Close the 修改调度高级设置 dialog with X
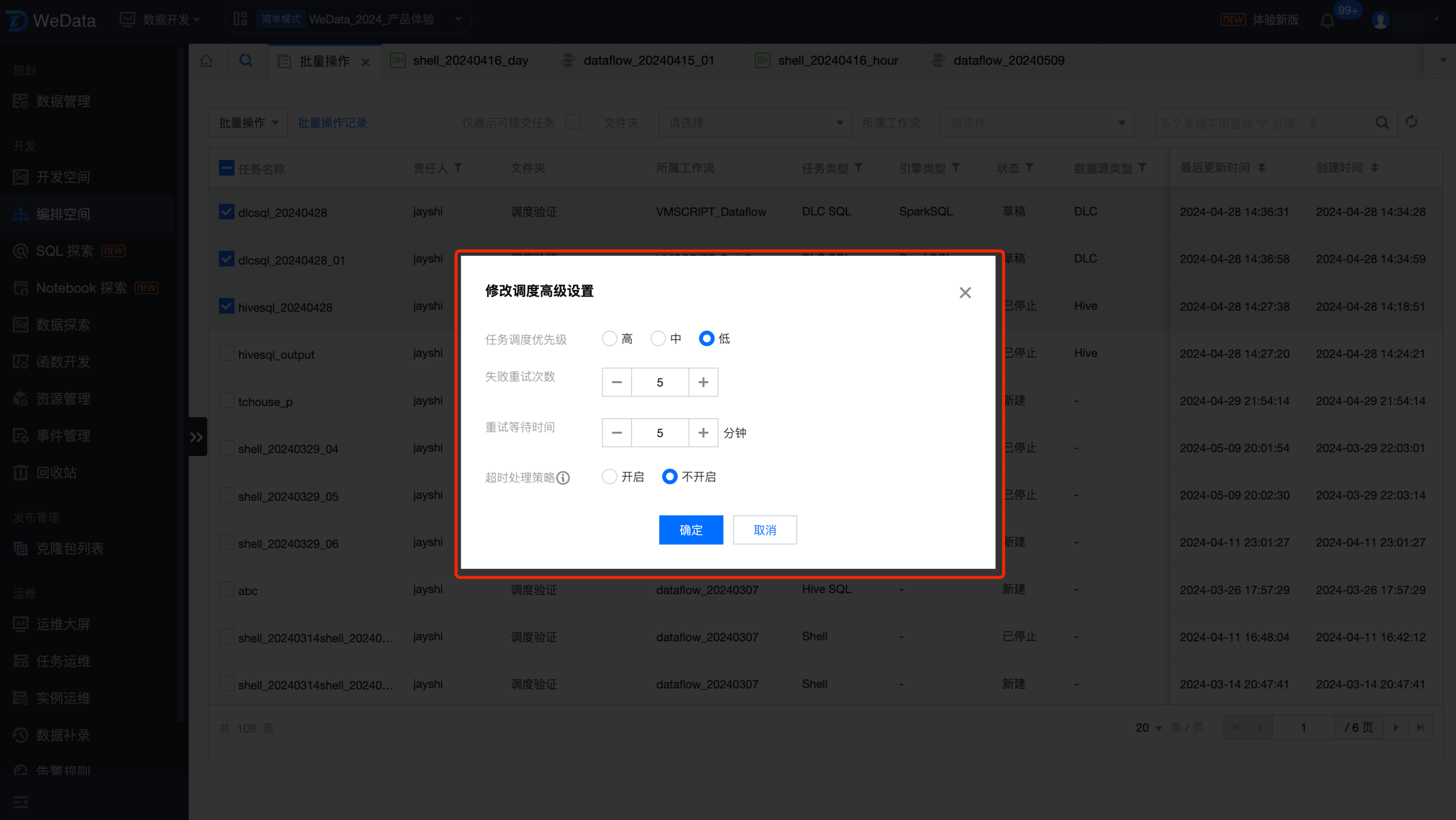 pyautogui.click(x=965, y=293)
